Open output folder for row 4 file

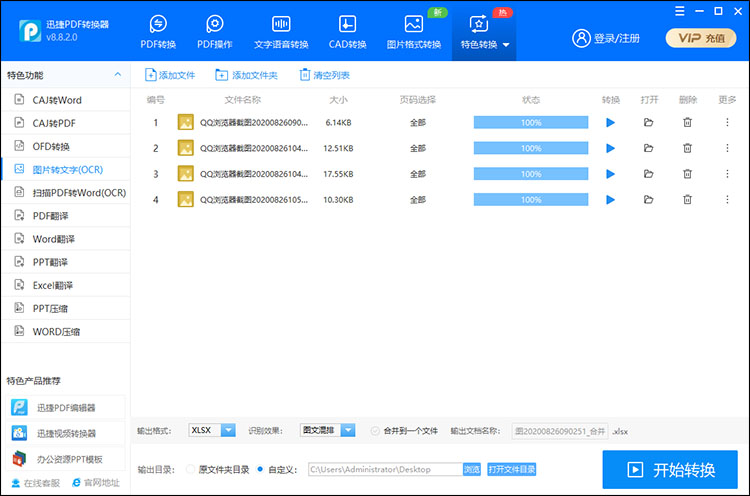click(x=649, y=199)
